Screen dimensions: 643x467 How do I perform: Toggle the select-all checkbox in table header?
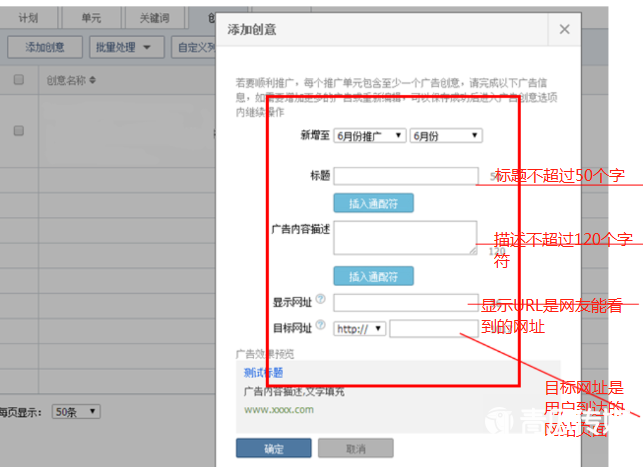click(x=18, y=80)
